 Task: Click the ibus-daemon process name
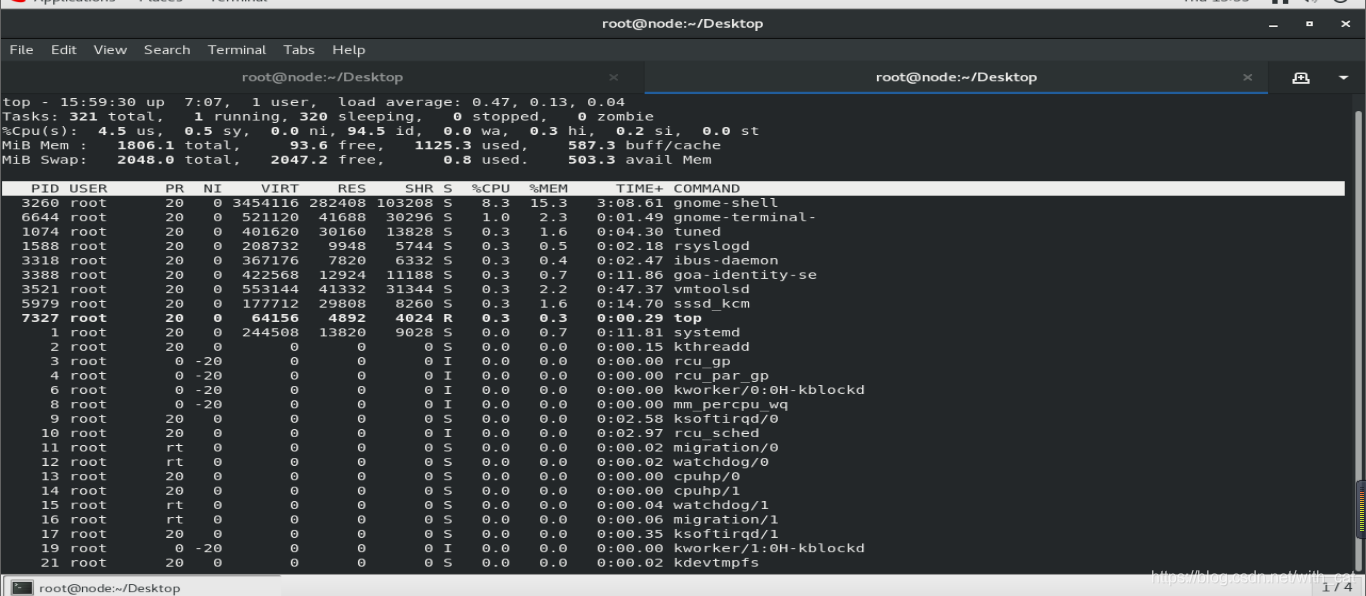(726, 261)
